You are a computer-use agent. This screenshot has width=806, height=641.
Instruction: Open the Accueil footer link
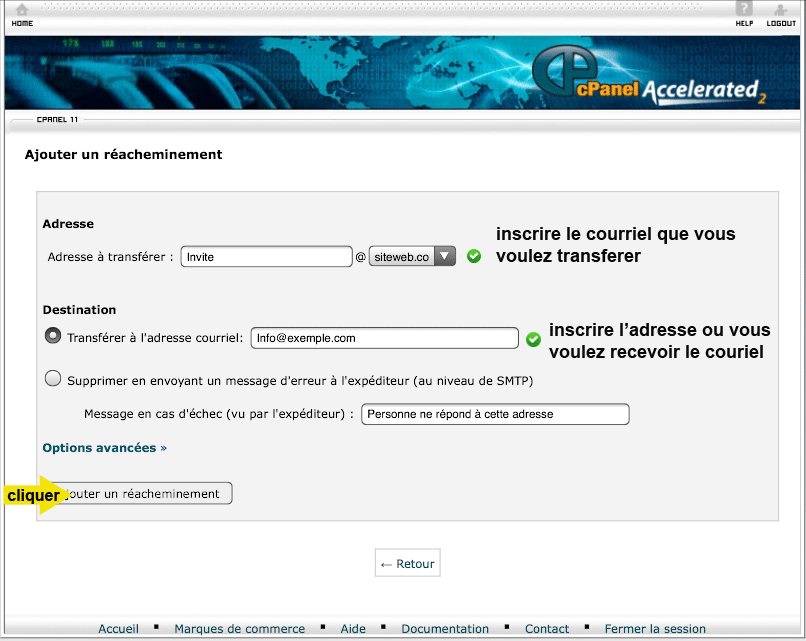pos(118,629)
